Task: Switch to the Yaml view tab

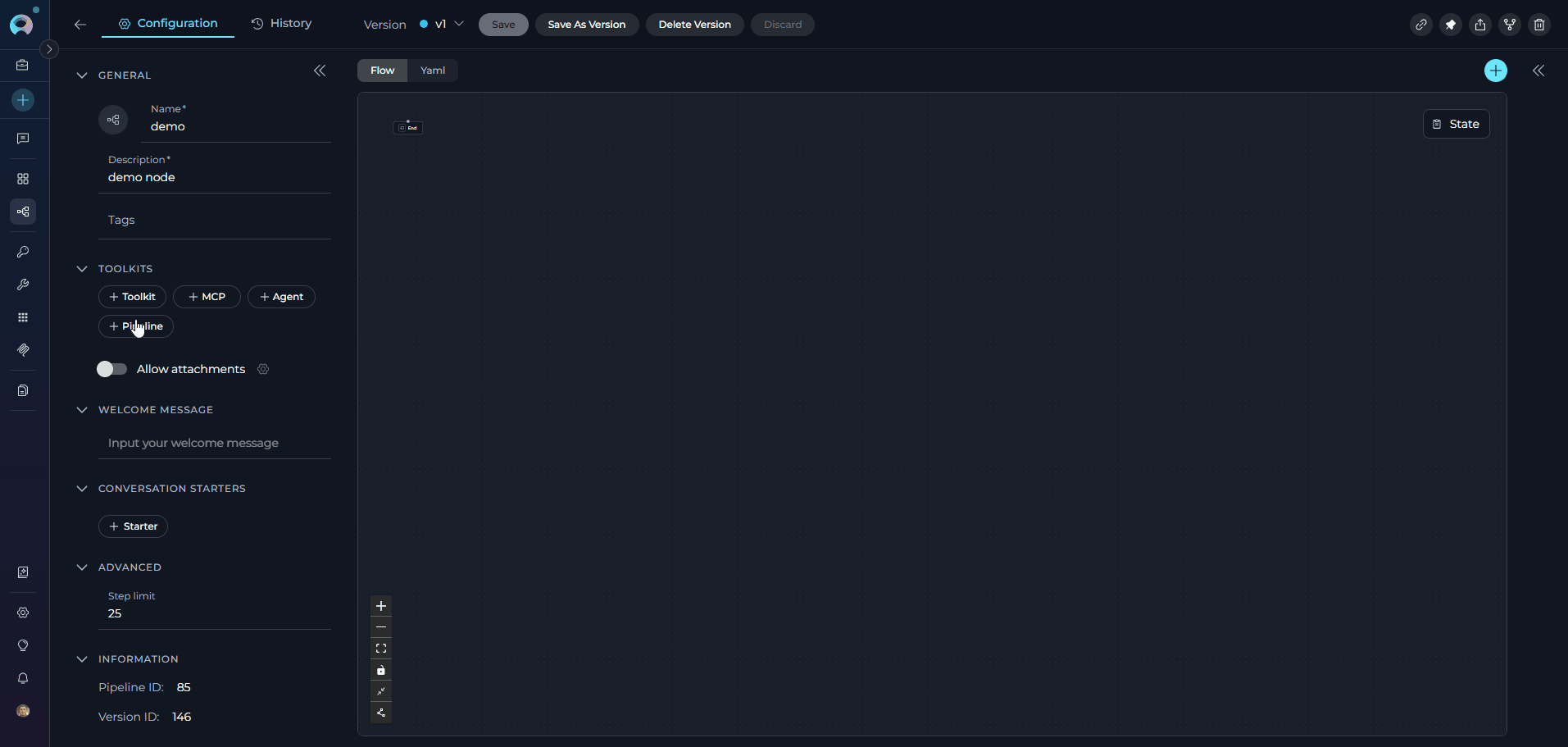Action: 433,71
